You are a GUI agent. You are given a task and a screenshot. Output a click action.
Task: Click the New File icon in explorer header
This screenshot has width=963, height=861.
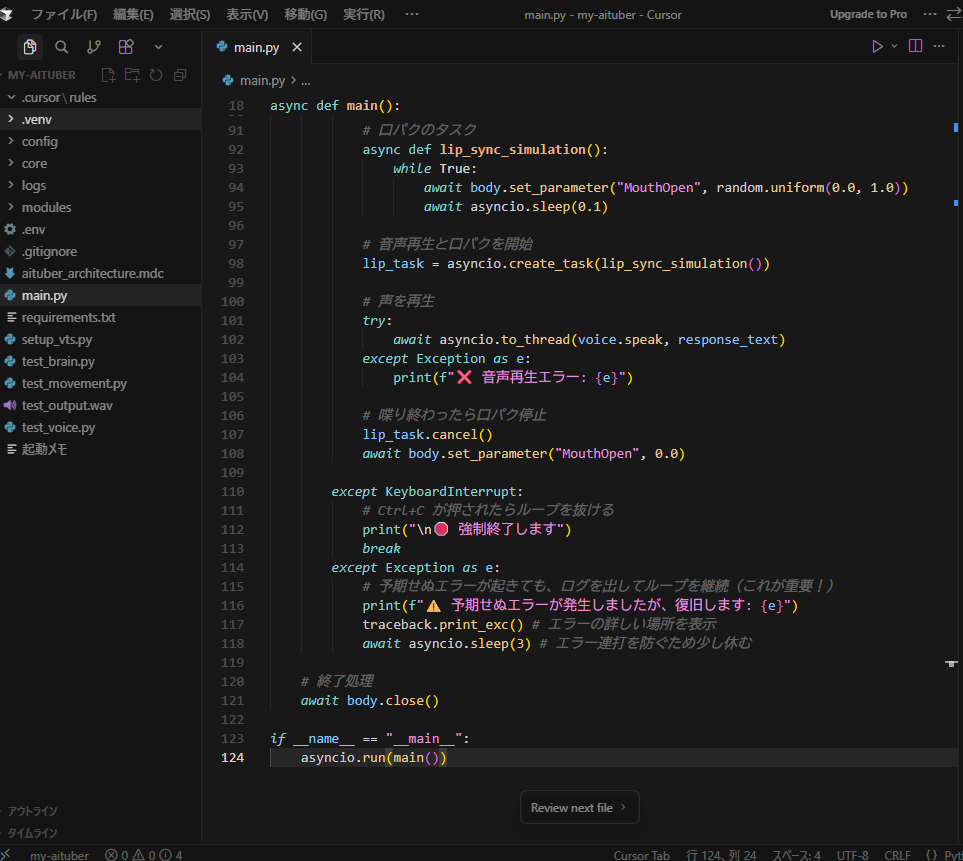[x=108, y=75]
